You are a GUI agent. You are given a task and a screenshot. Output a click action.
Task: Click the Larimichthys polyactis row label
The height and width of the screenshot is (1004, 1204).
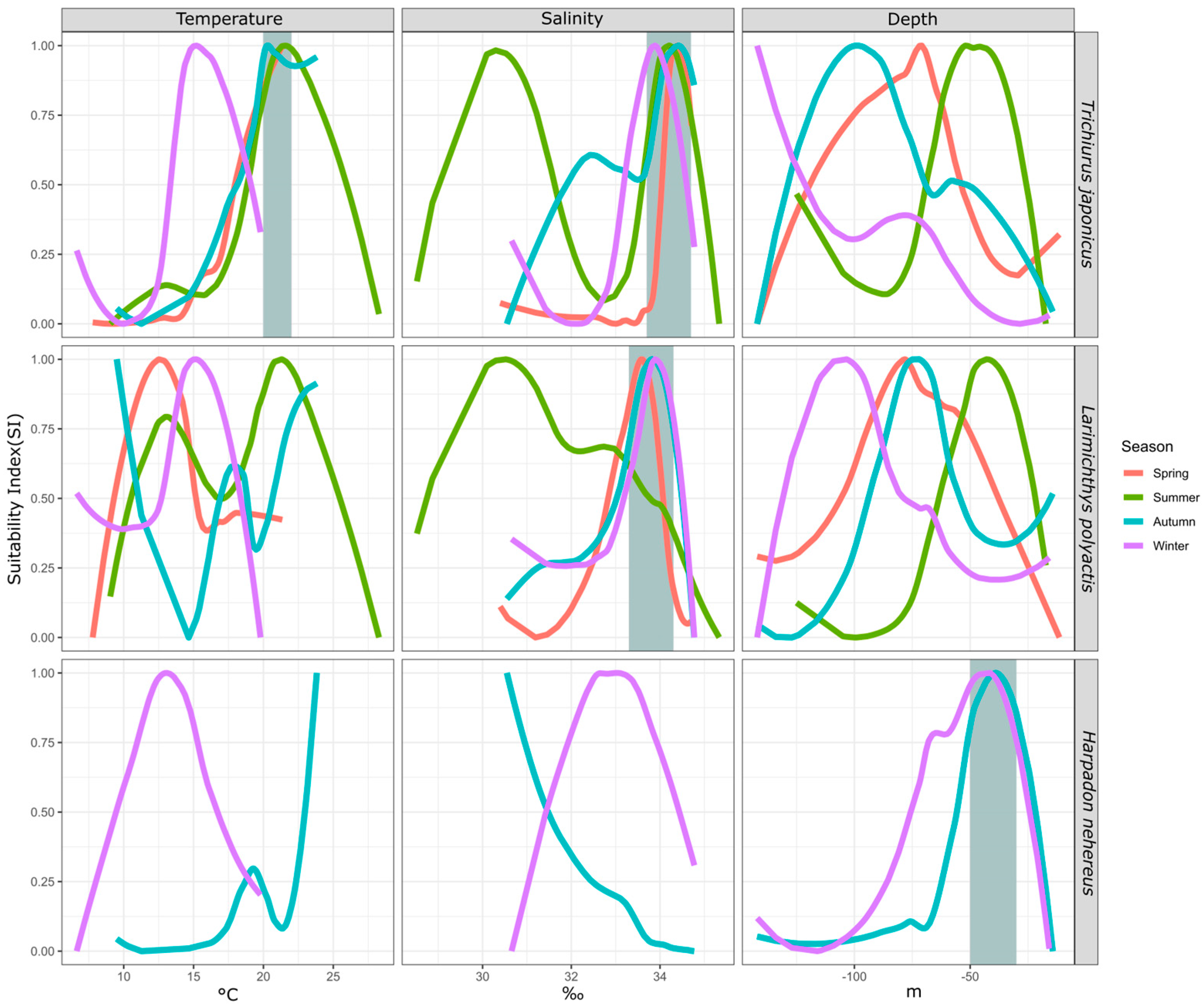1086,498
